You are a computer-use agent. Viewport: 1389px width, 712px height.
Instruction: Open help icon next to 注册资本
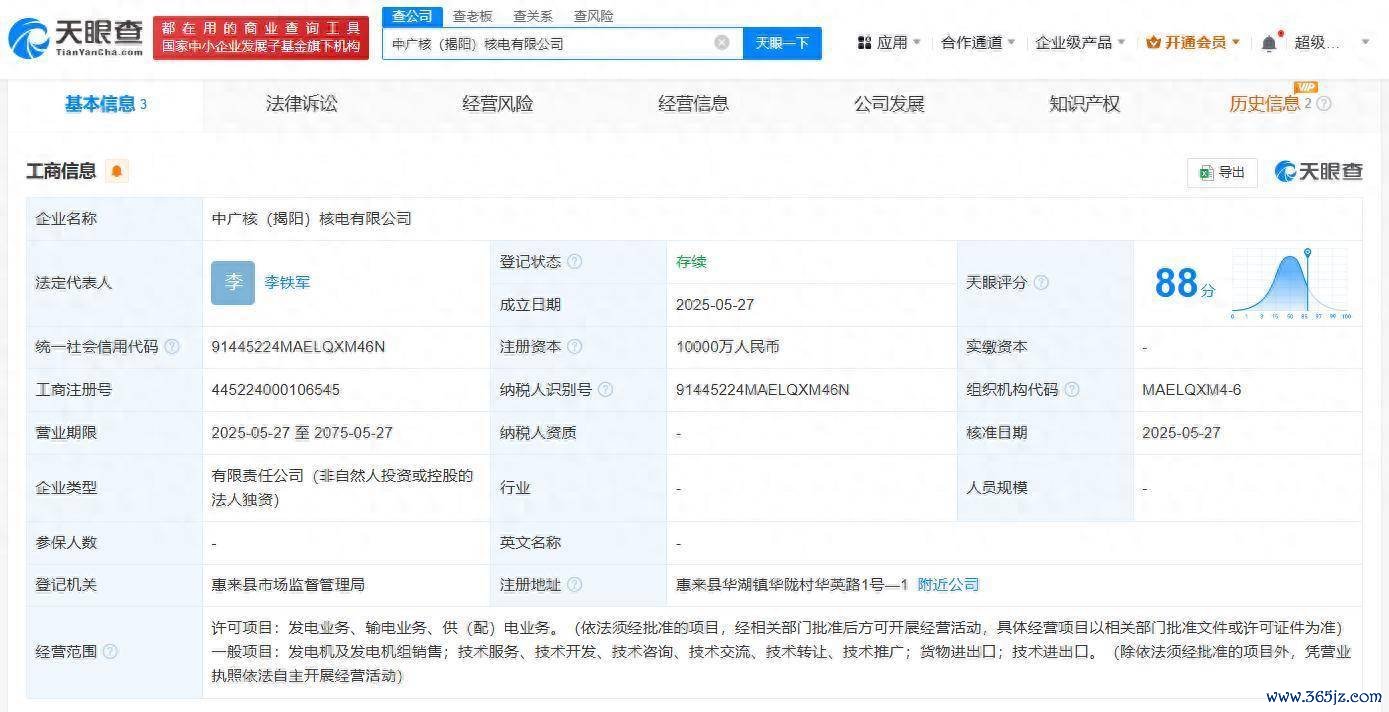click(x=575, y=347)
